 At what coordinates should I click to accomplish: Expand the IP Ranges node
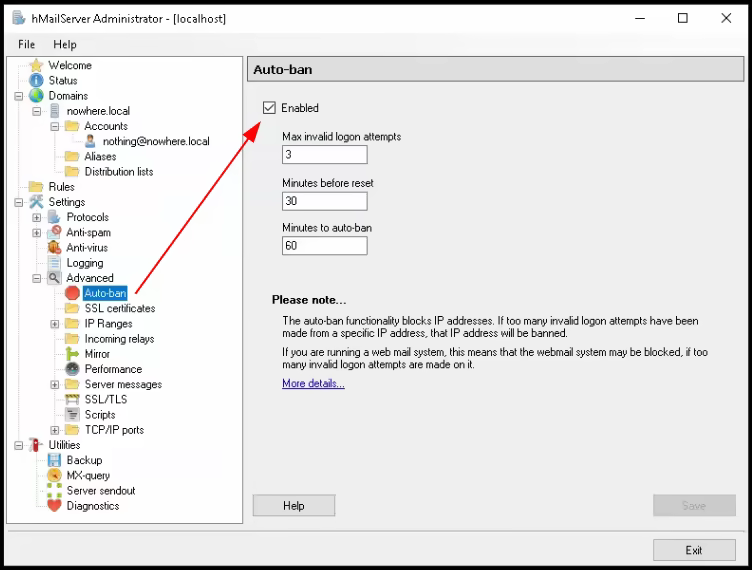click(55, 324)
